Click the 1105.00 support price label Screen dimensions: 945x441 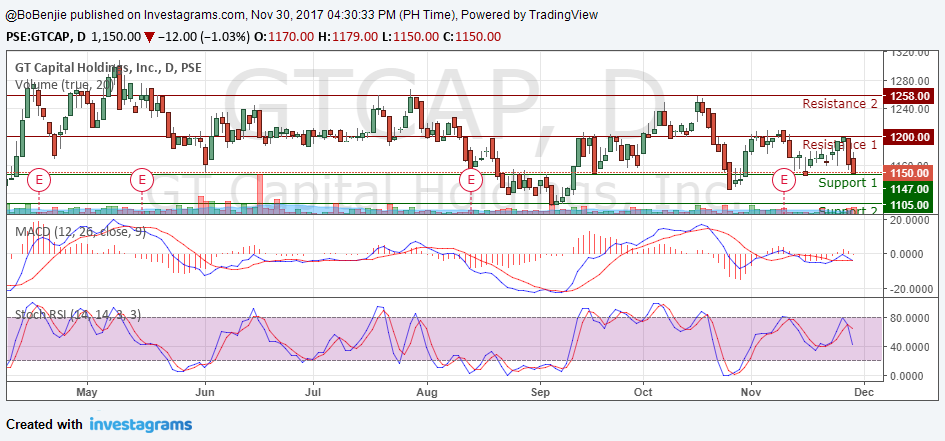[908, 205]
